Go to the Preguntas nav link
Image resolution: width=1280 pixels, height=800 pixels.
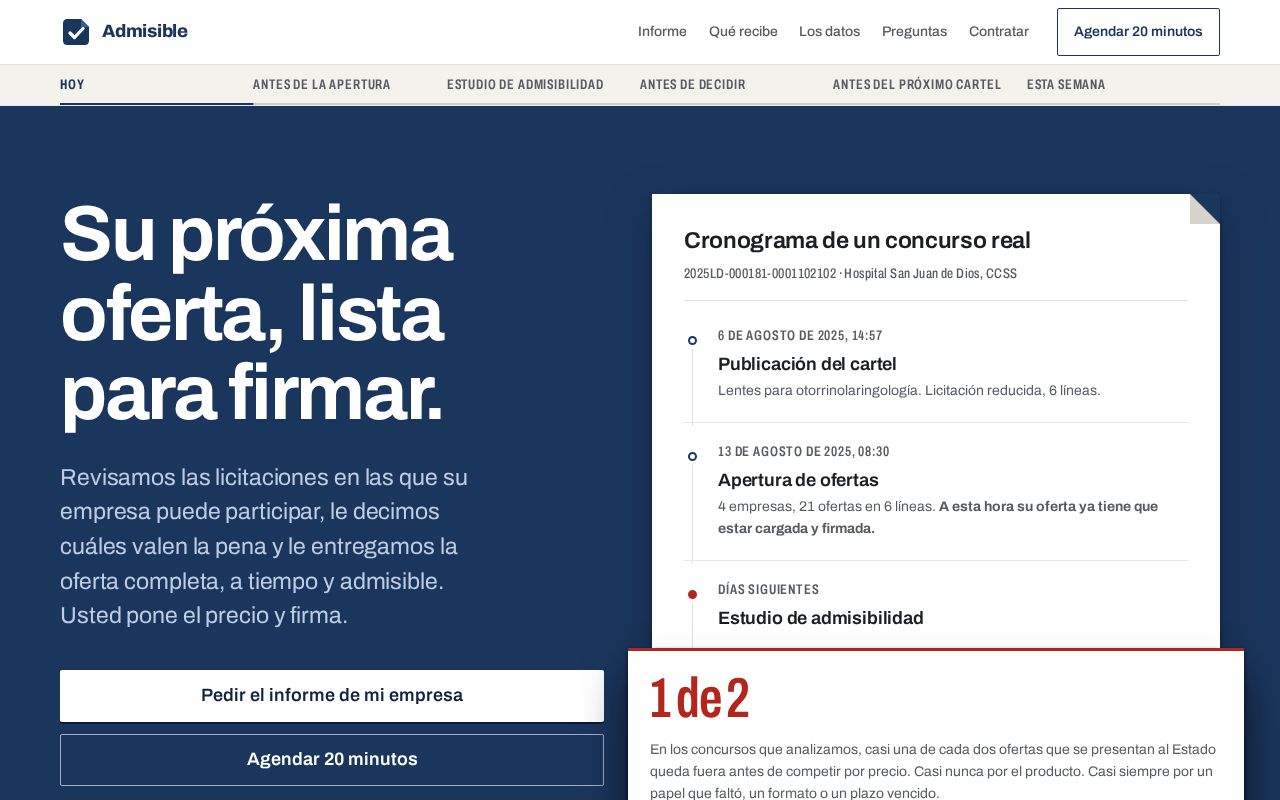(914, 31)
